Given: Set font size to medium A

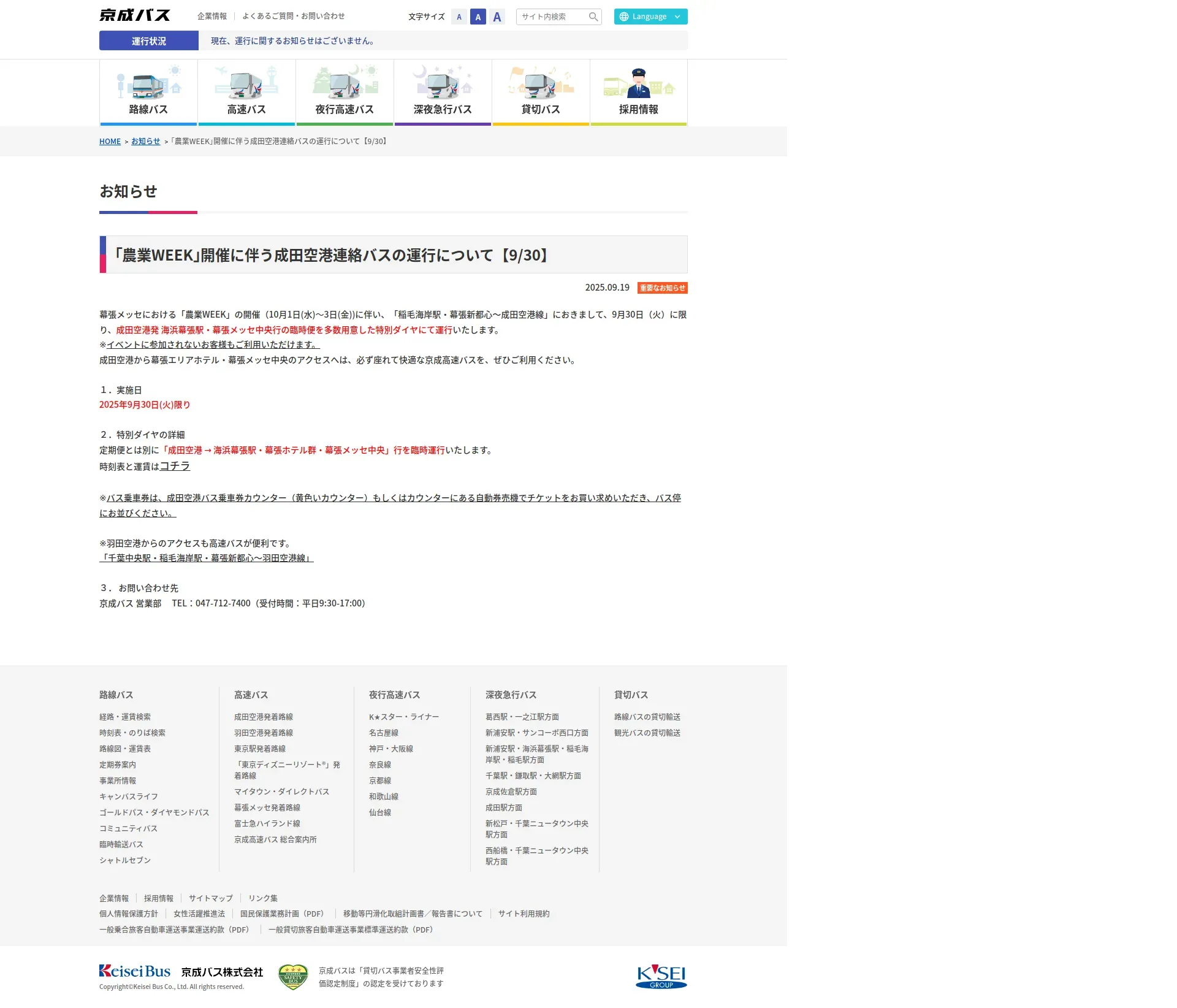Looking at the screenshot, I should pyautogui.click(x=478, y=17).
